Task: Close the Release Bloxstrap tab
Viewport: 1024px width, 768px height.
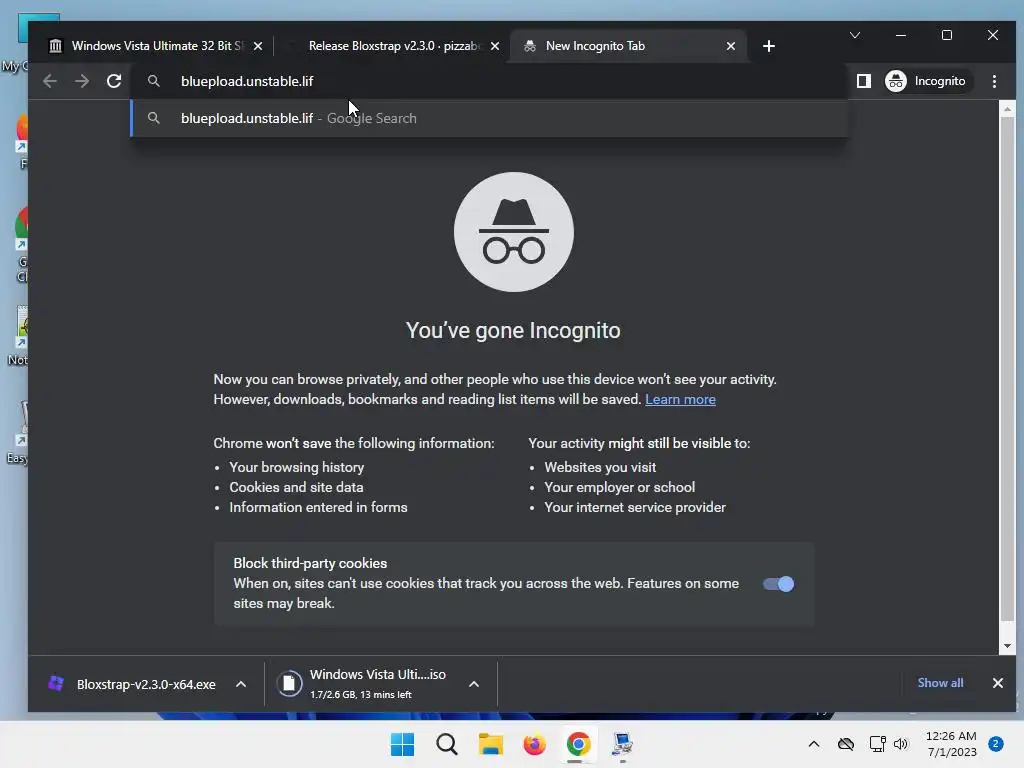Action: point(495,46)
